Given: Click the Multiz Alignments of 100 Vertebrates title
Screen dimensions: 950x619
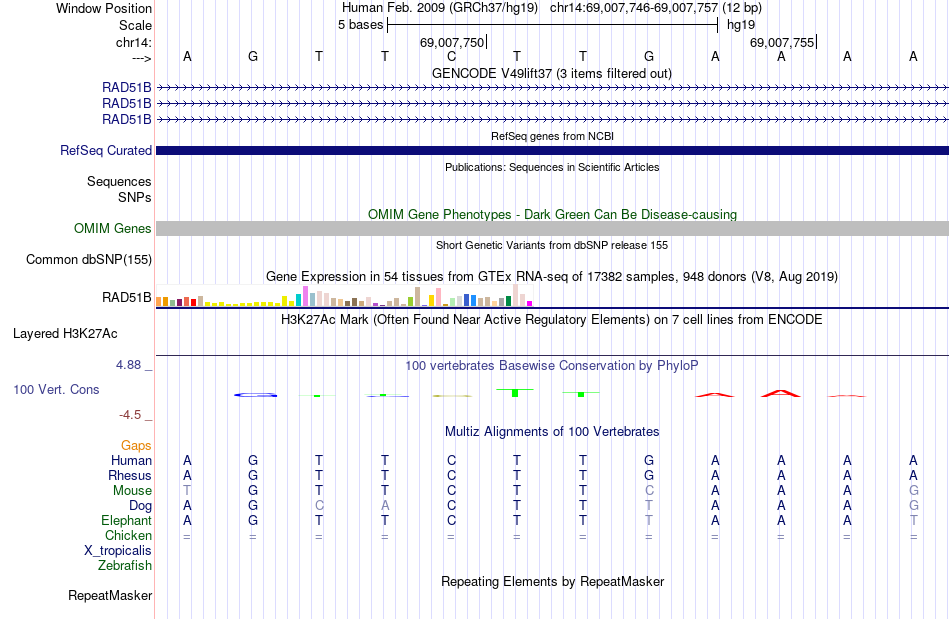Looking at the screenshot, I should 552,431.
